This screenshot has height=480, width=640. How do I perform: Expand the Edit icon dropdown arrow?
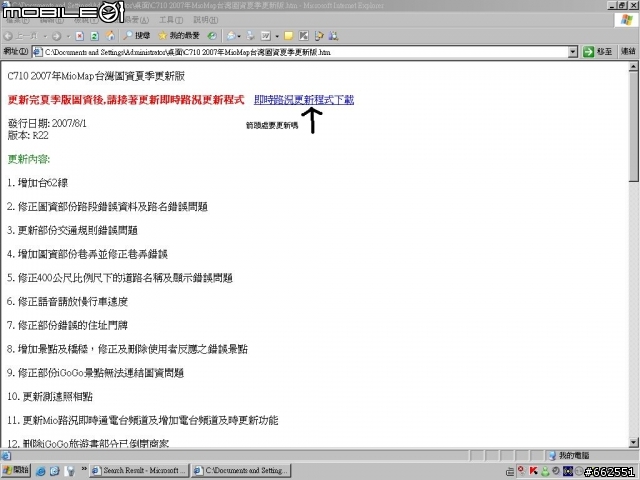(x=277, y=36)
